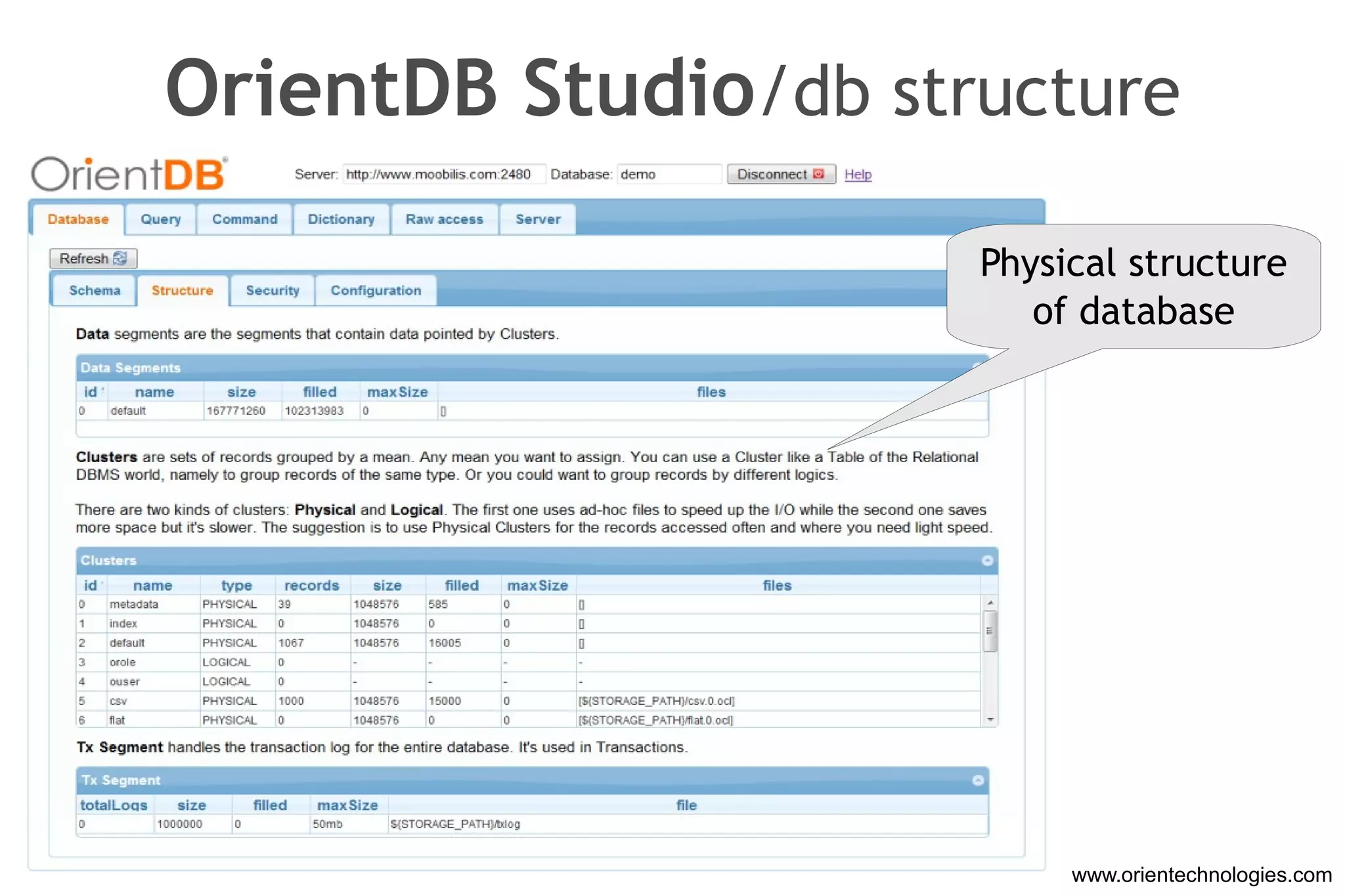Click the Database name input field
The image size is (1345, 896).
(669, 174)
